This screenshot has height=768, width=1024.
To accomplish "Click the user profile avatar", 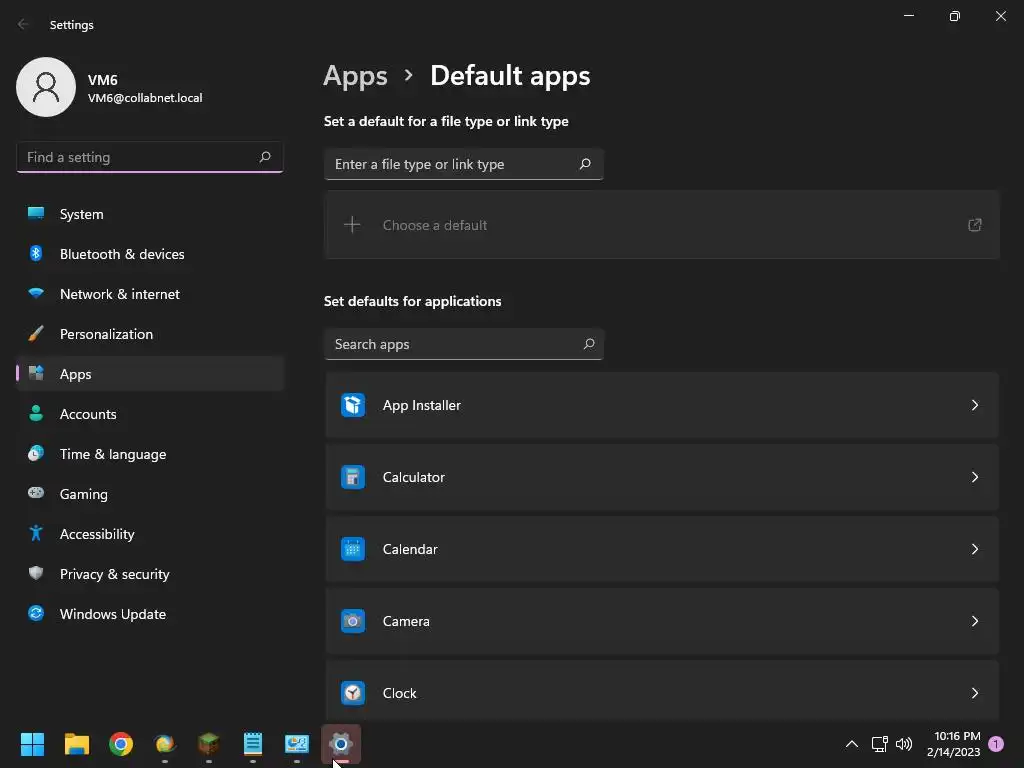I will tap(46, 87).
